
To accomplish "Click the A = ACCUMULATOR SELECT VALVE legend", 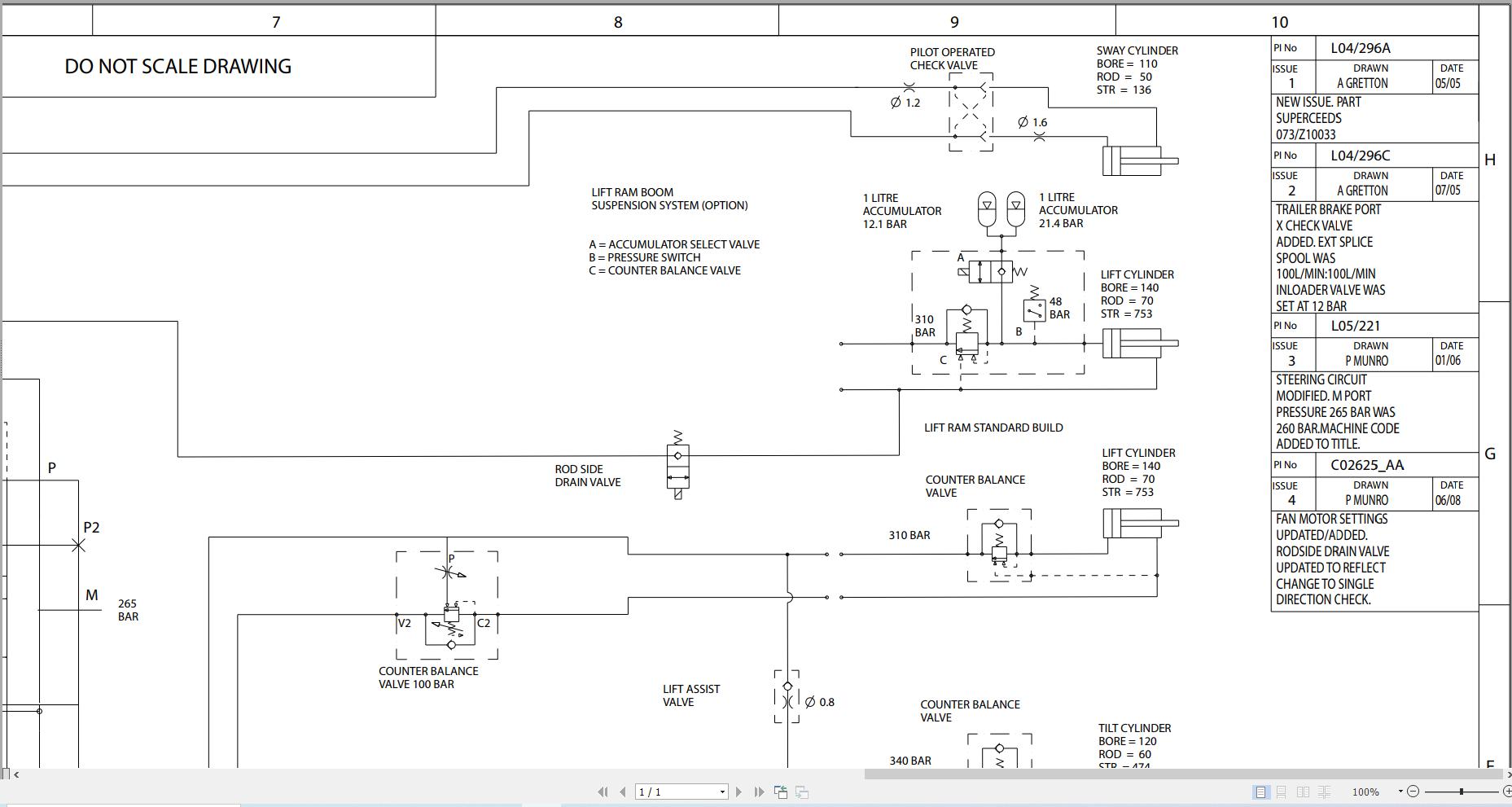I will pyautogui.click(x=674, y=244).
